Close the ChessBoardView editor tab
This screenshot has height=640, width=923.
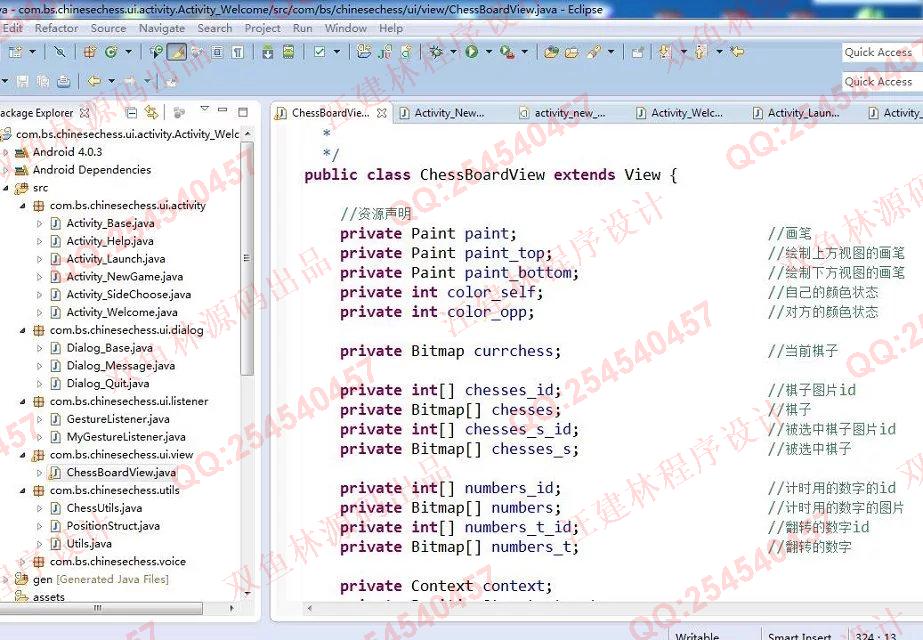coord(381,112)
